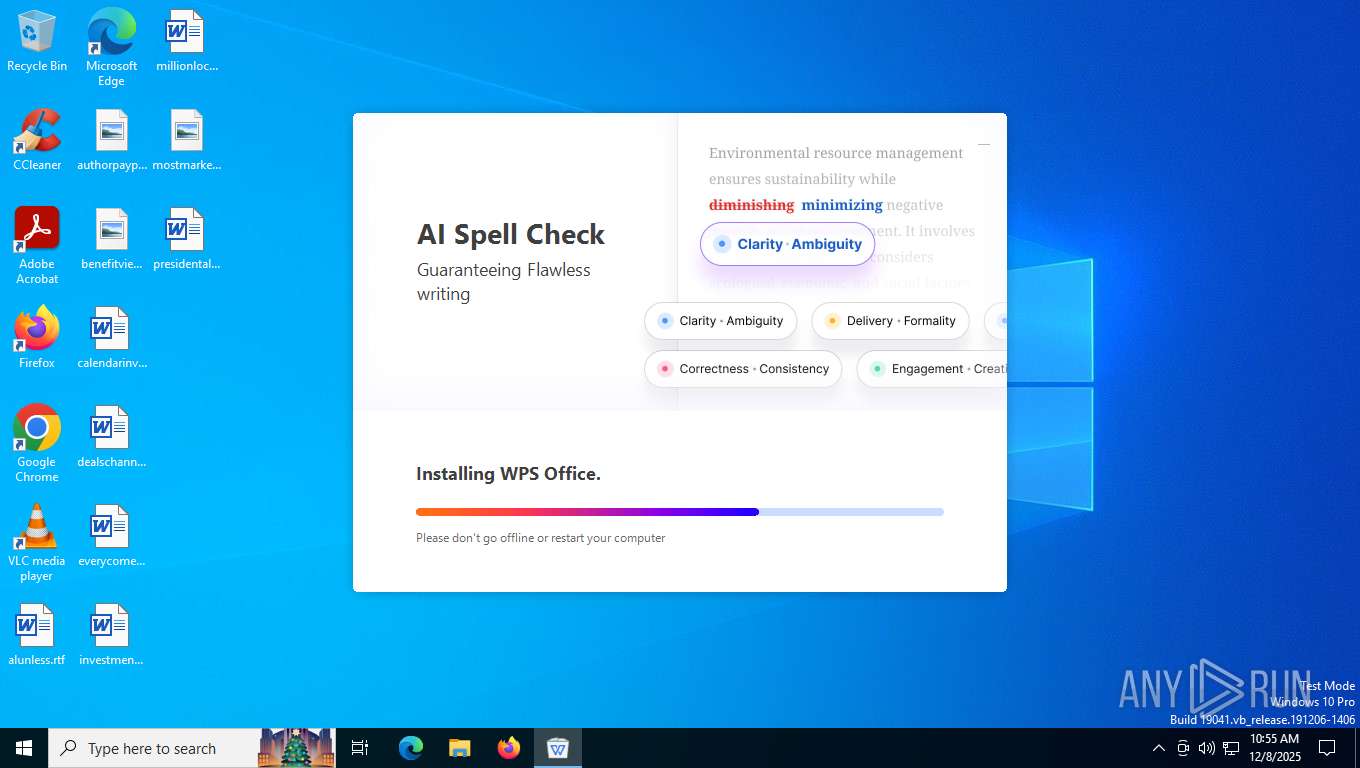The height and width of the screenshot is (768, 1360).
Task: Minimize the WPS Office installer window
Action: click(984, 145)
